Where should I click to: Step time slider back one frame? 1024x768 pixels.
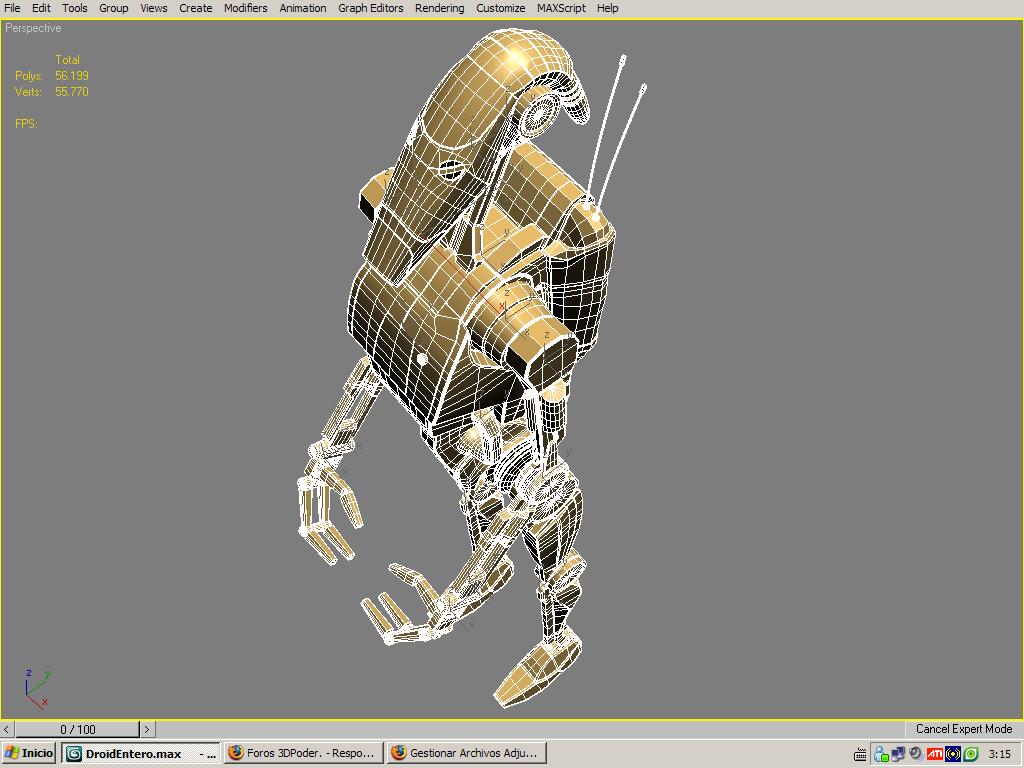[x=7, y=729]
